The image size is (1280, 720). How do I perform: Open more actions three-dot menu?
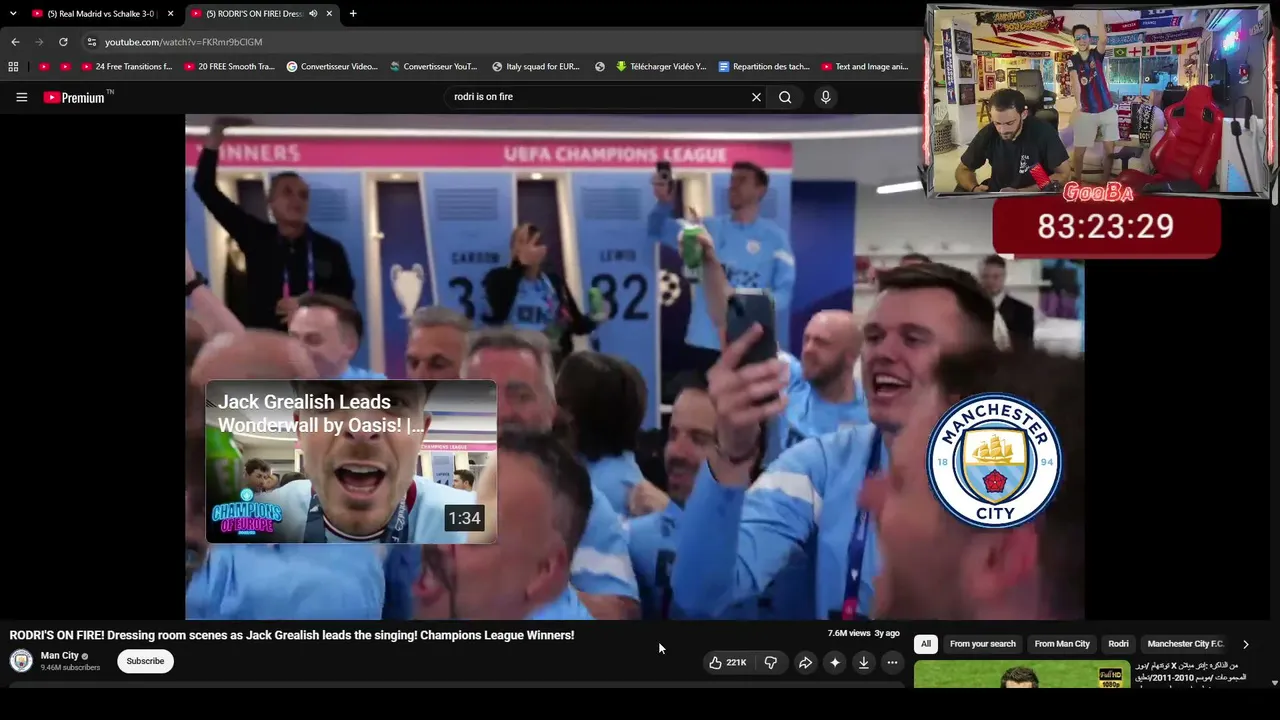tap(892, 662)
